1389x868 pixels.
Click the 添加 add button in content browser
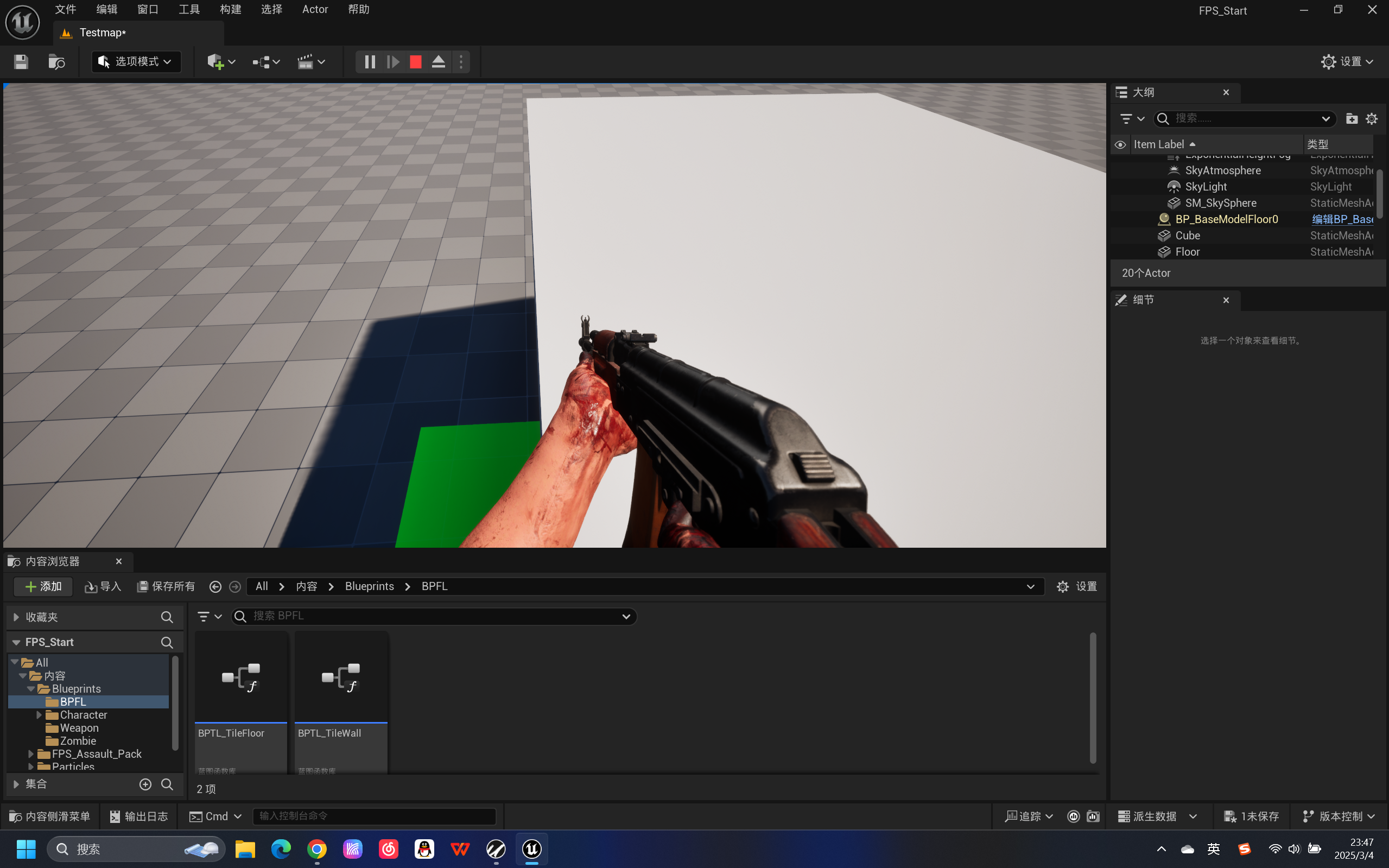tap(43, 586)
